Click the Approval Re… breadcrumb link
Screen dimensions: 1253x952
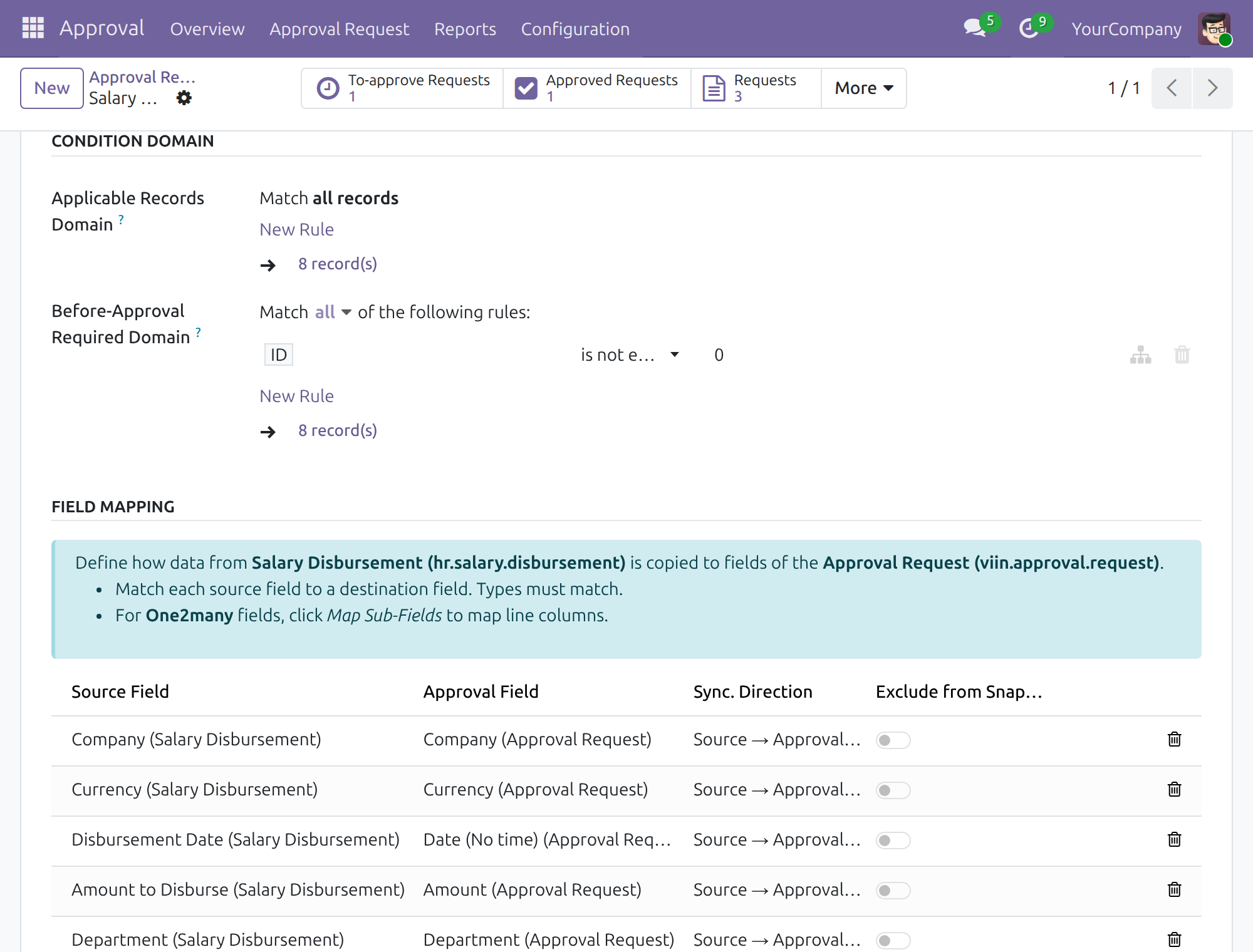pos(142,77)
